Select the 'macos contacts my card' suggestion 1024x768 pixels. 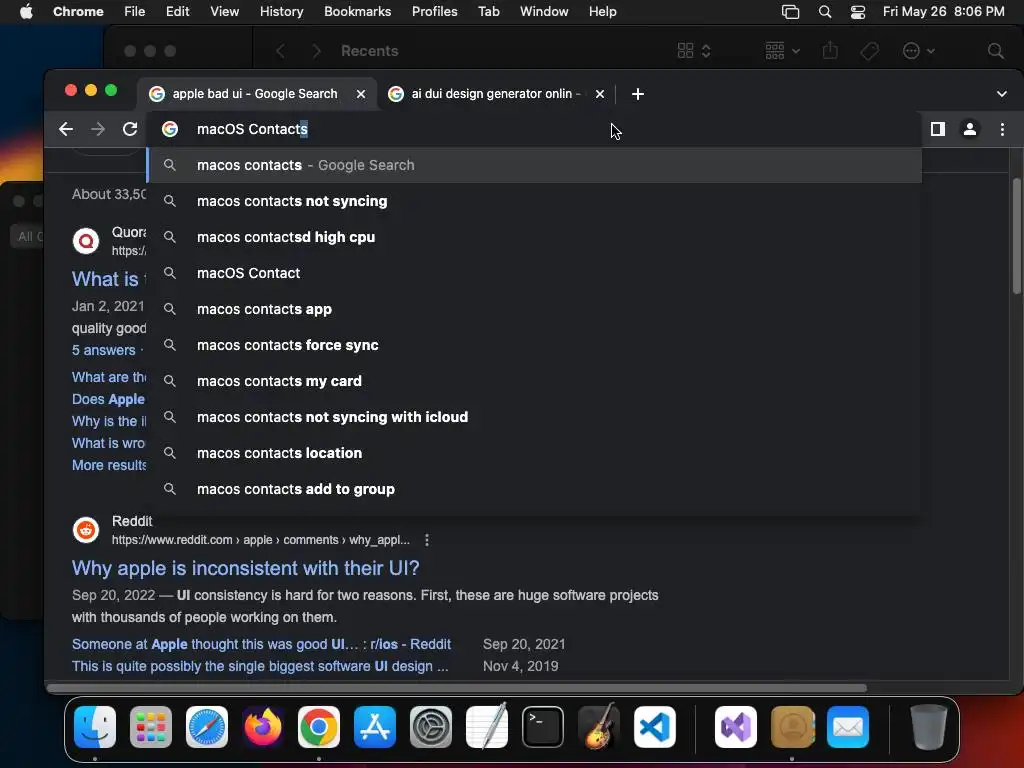[x=534, y=381]
